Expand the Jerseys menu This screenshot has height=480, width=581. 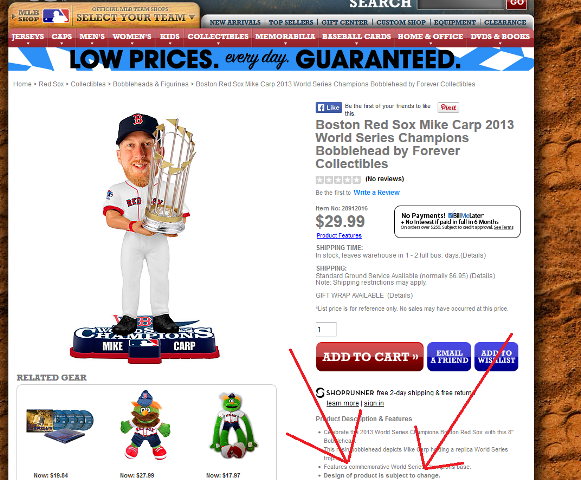[28, 38]
